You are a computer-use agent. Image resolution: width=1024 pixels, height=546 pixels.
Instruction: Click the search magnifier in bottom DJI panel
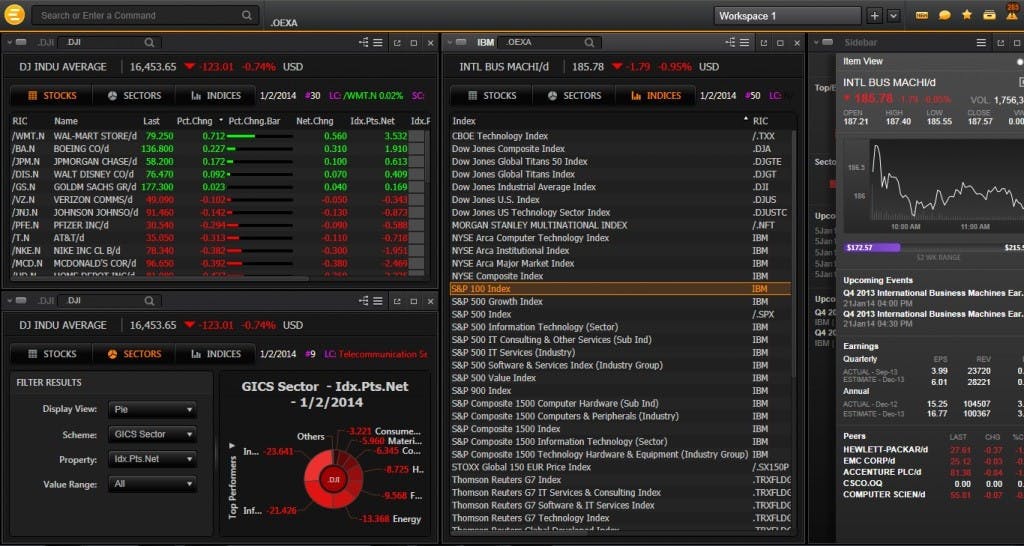(150, 301)
